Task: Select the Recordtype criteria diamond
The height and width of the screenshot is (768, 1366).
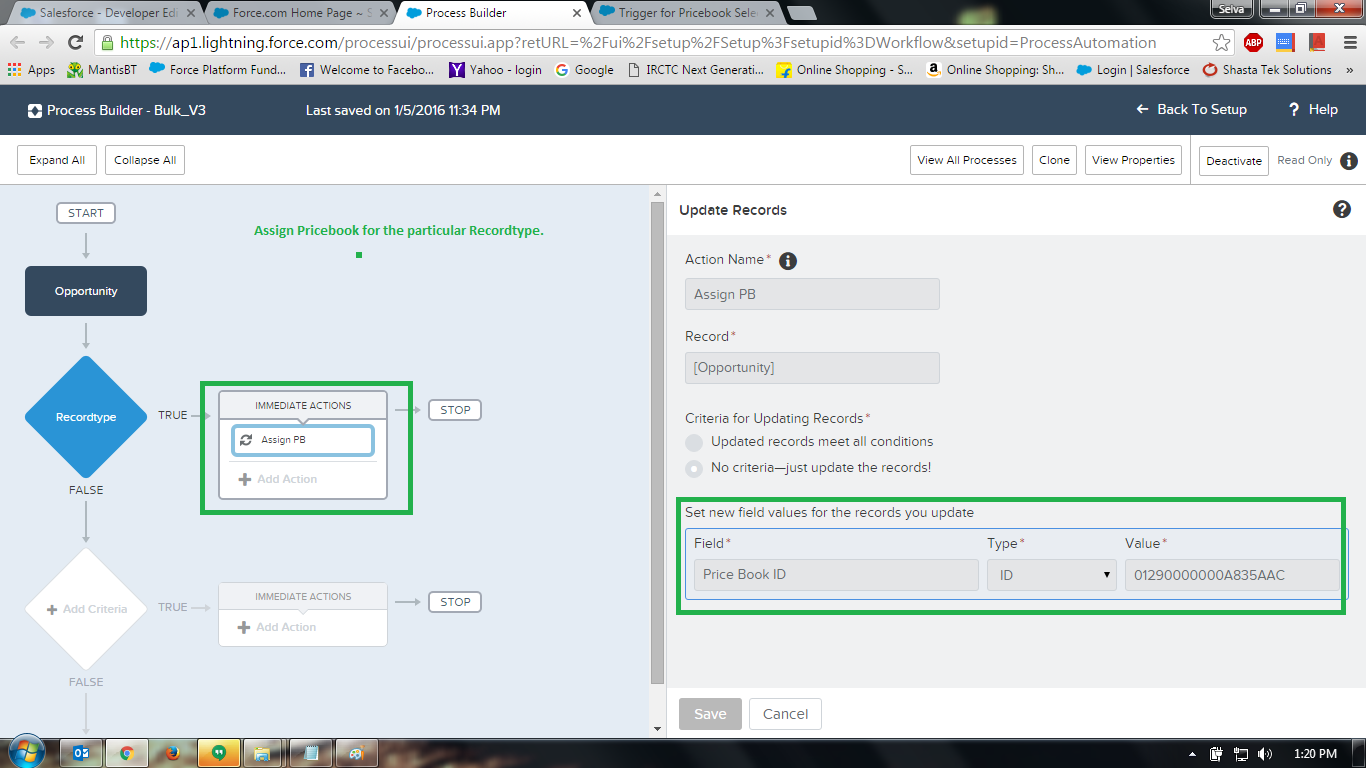Action: [x=86, y=417]
